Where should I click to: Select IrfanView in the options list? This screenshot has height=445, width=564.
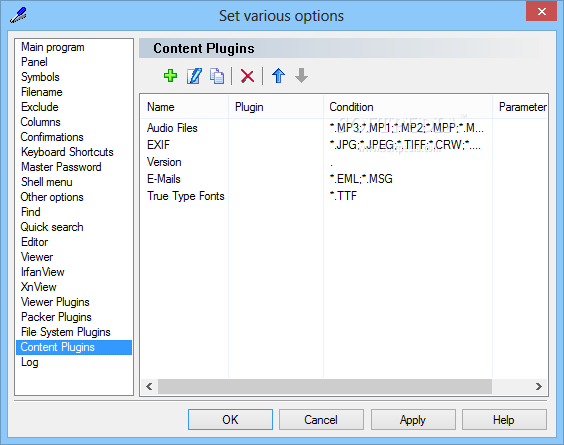click(42, 272)
